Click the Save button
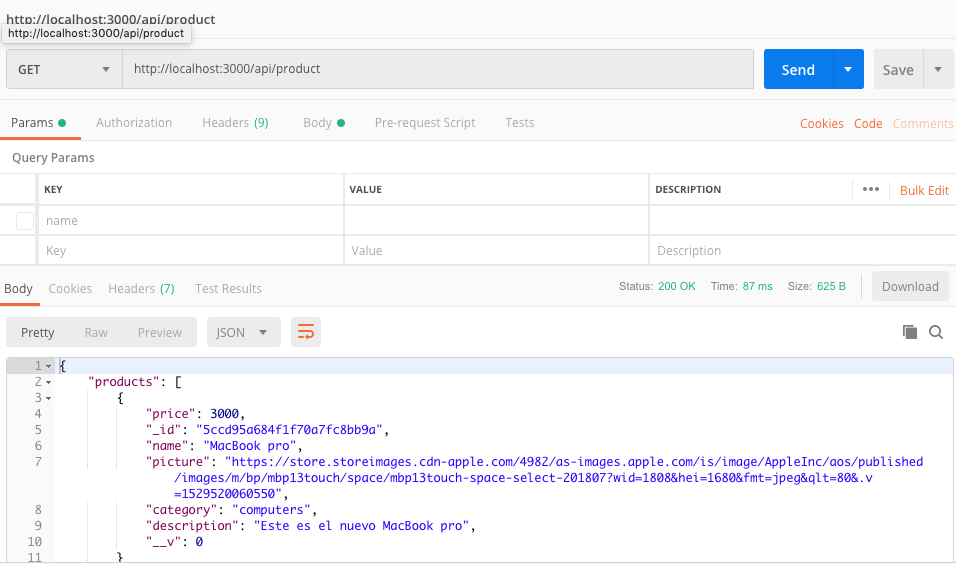The height and width of the screenshot is (564, 956). (x=898, y=70)
